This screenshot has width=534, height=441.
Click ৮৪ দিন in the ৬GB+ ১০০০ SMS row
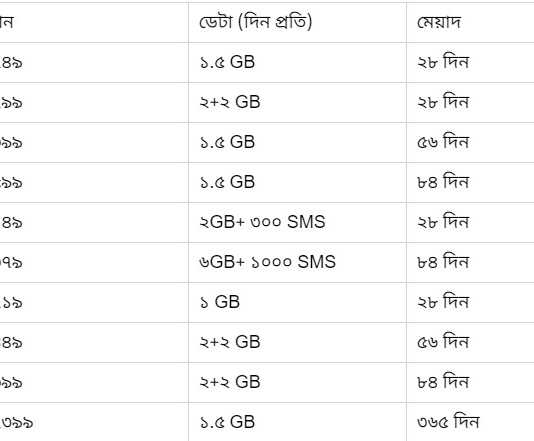coord(443,262)
